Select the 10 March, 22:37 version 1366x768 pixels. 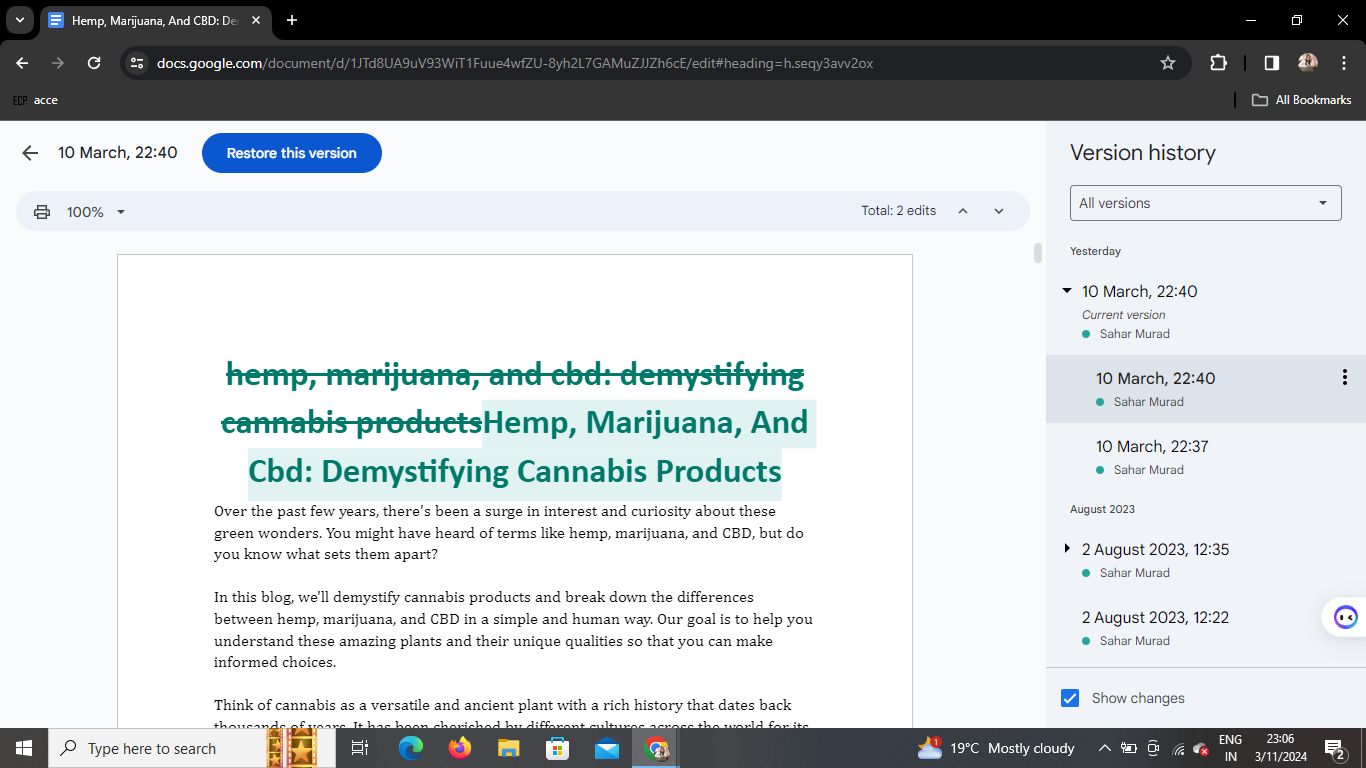pos(1206,457)
